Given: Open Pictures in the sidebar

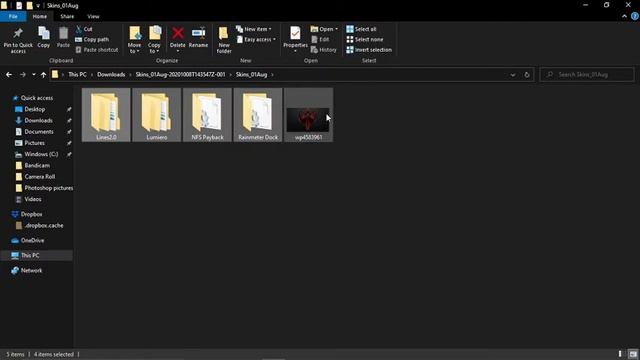Looking at the screenshot, I should 35,143.
